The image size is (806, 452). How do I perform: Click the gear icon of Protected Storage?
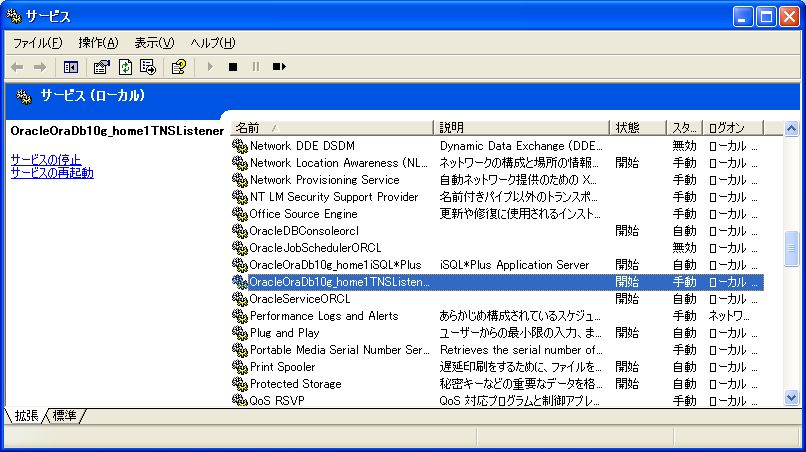[x=240, y=384]
